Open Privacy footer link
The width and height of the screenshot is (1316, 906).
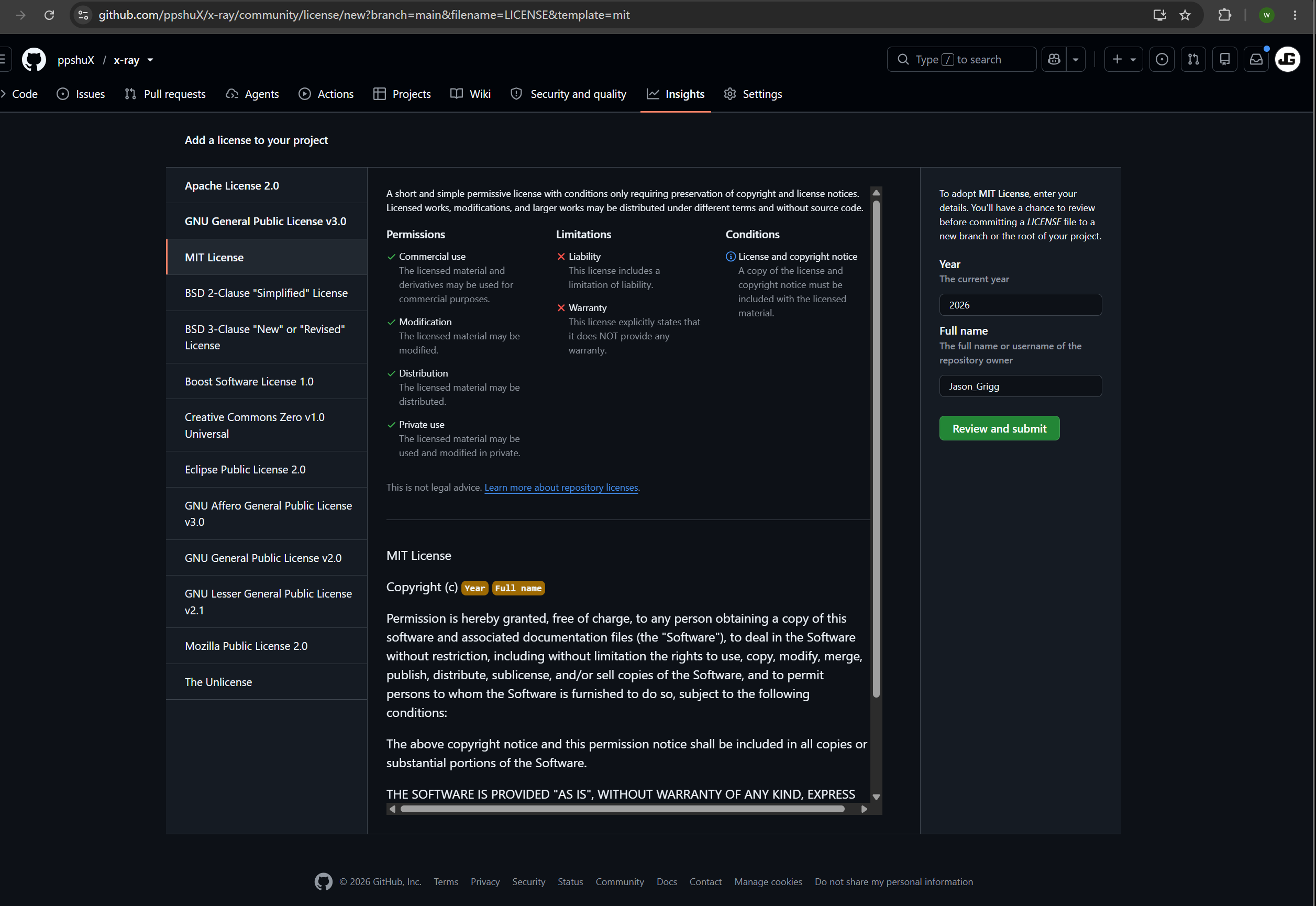coord(484,881)
